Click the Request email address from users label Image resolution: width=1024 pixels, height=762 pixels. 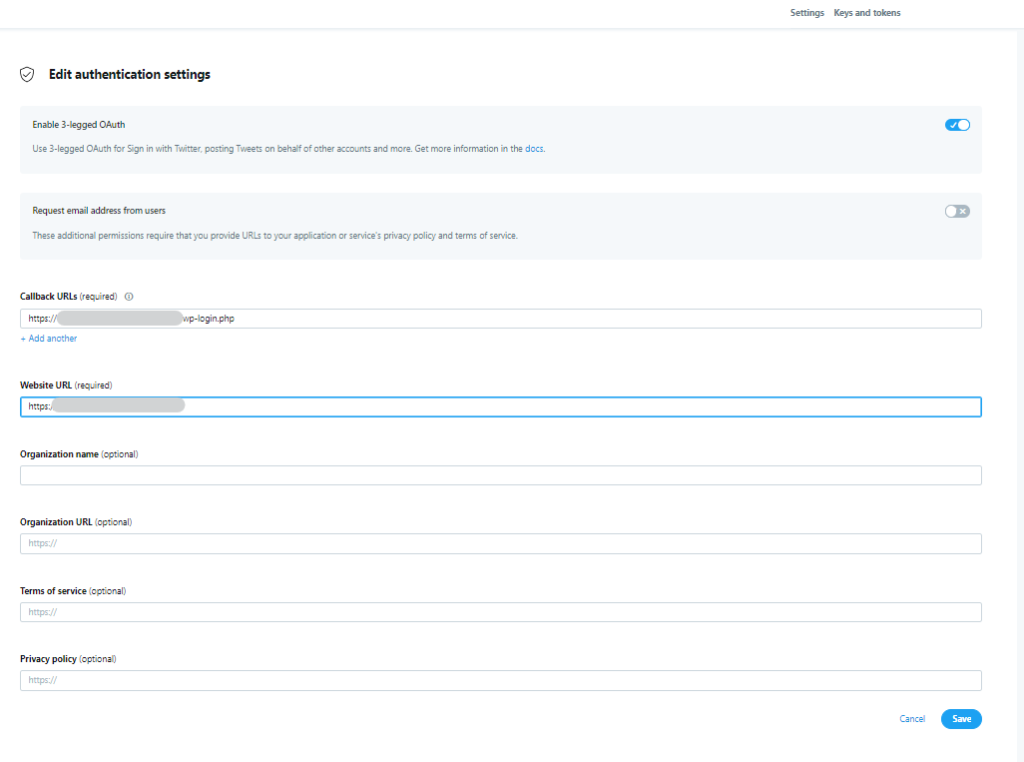click(x=99, y=211)
